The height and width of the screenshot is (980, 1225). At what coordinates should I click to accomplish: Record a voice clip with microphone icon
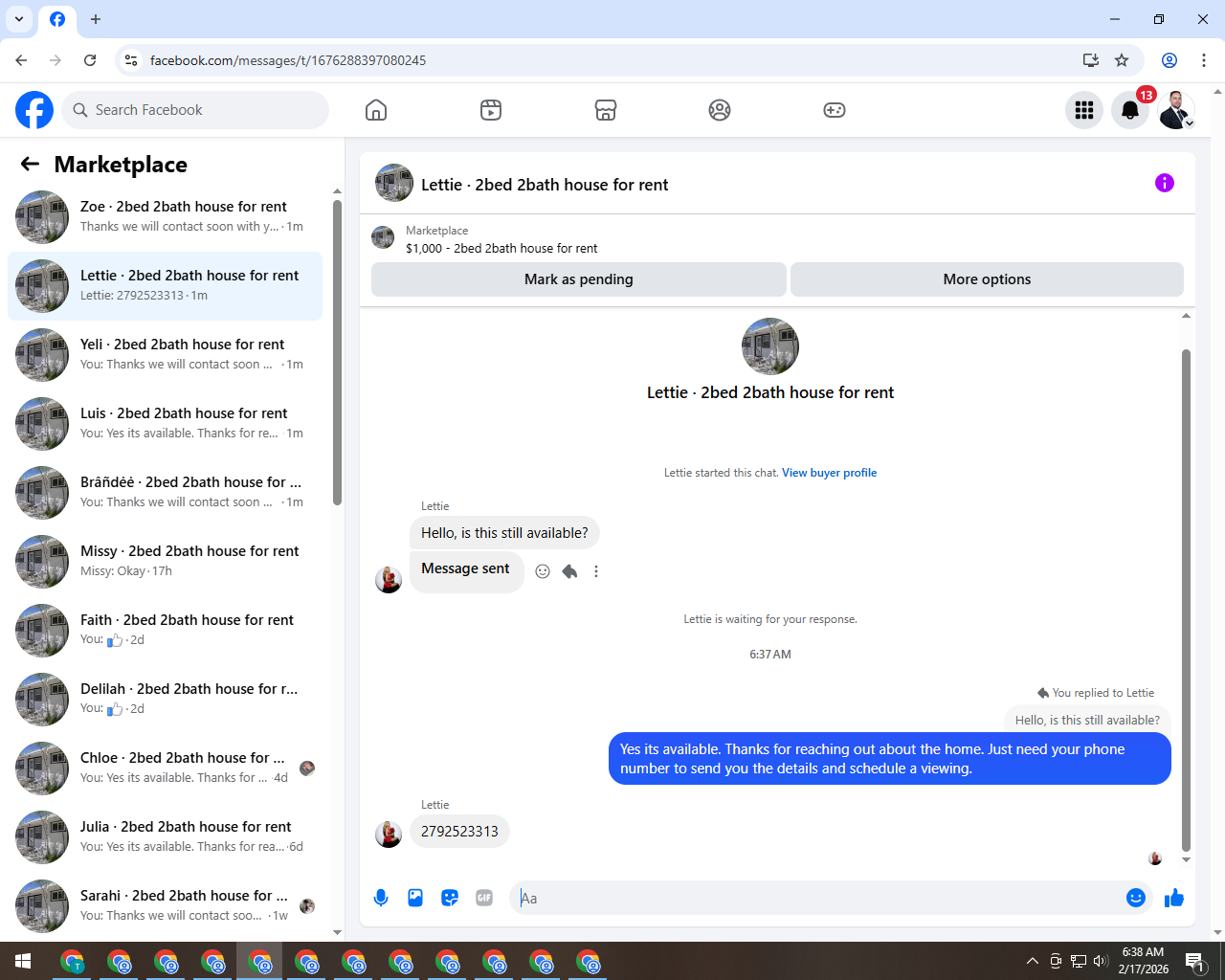coord(381,898)
